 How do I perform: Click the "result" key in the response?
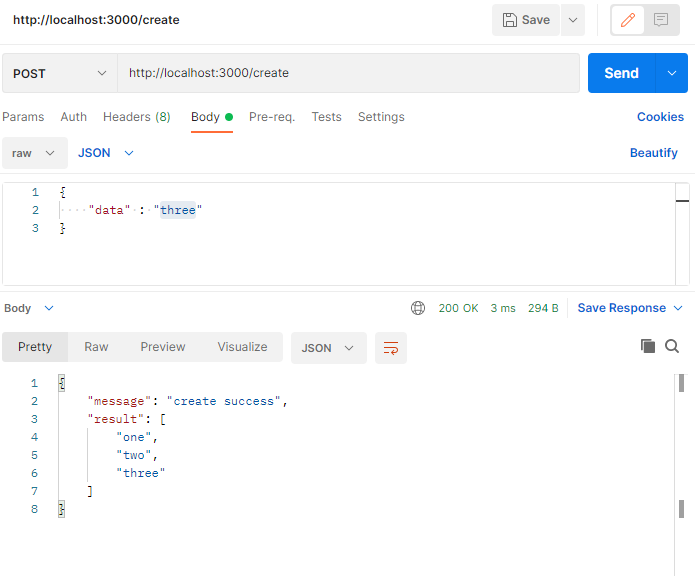tap(116, 419)
